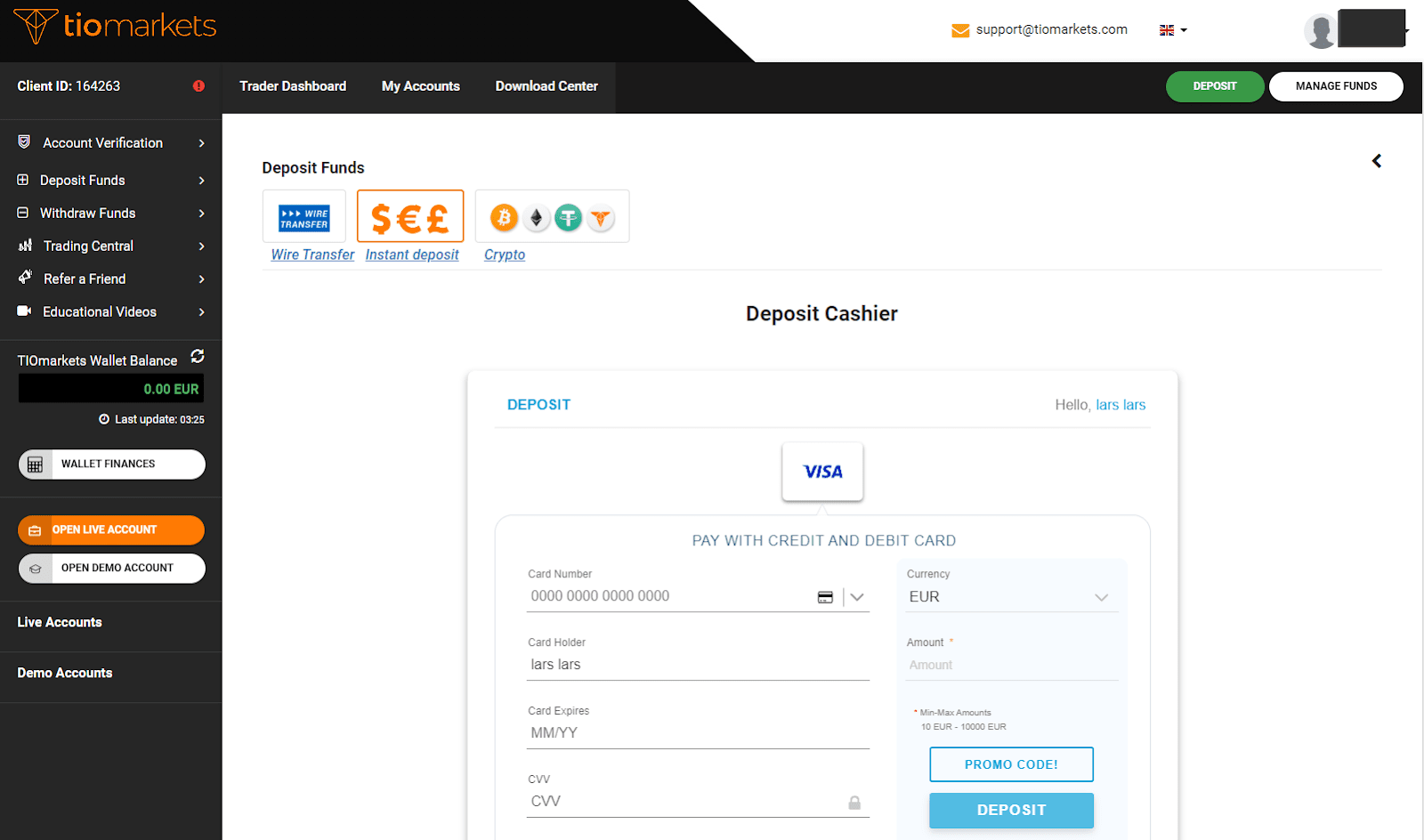Click the Deposit Funds plus icon
This screenshot has width=1424, height=840.
coord(23,180)
